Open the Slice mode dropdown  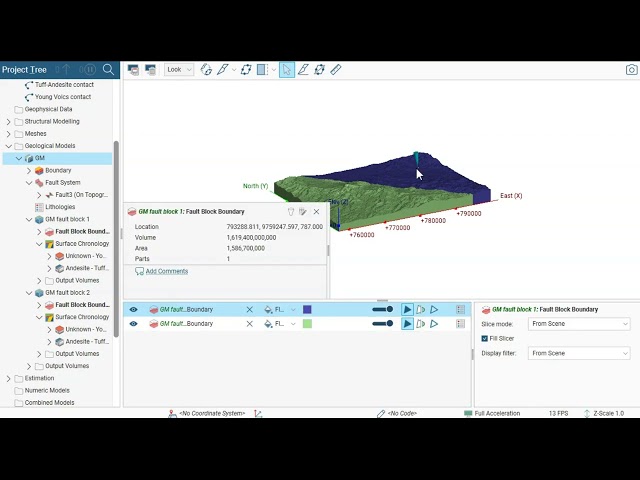pos(579,324)
